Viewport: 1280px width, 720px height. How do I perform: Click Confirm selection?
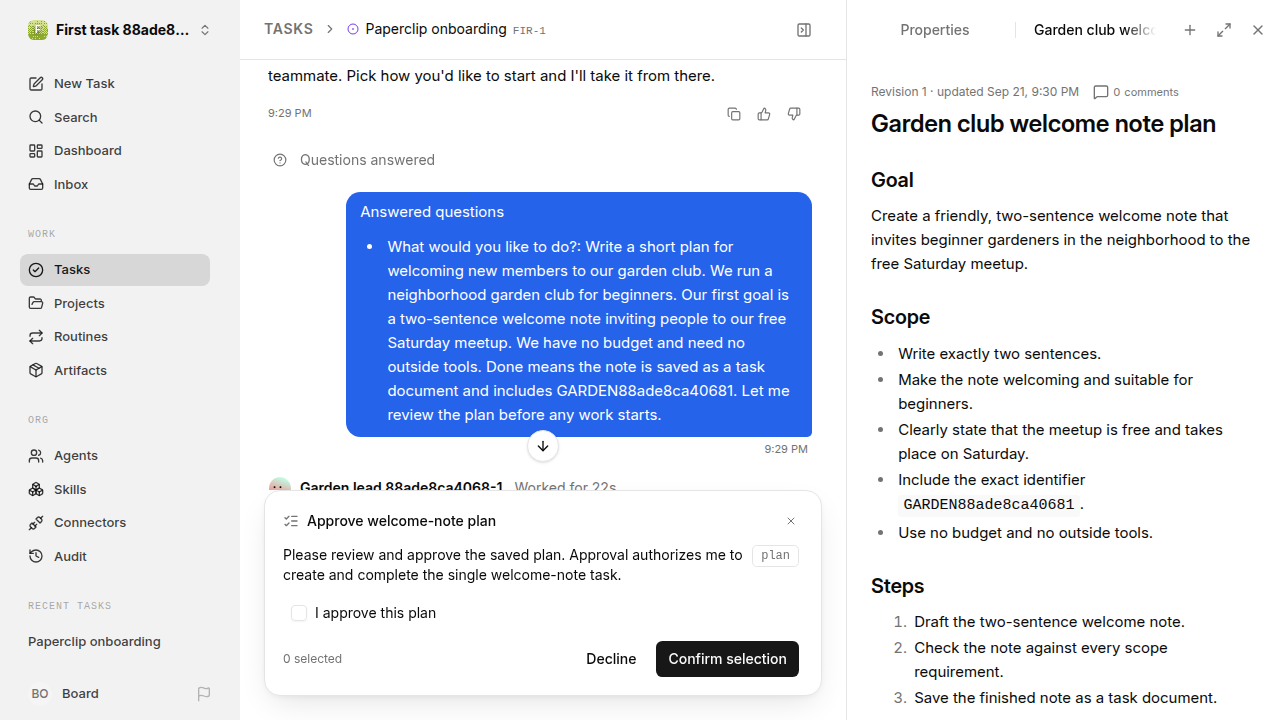point(727,659)
